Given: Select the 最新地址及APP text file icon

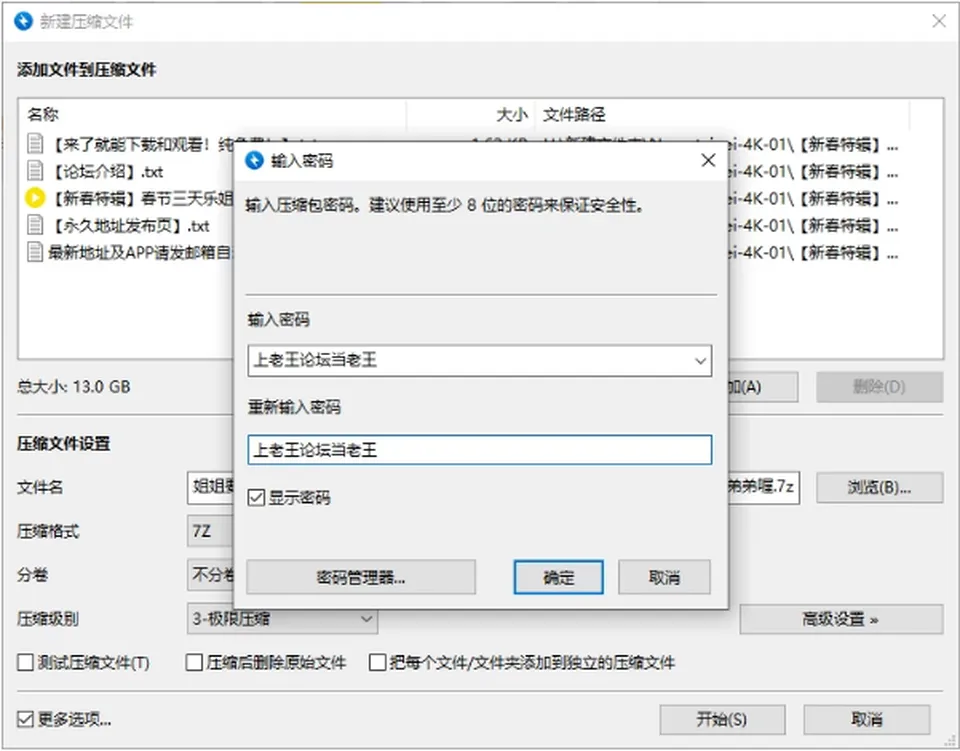Looking at the screenshot, I should click(36, 252).
